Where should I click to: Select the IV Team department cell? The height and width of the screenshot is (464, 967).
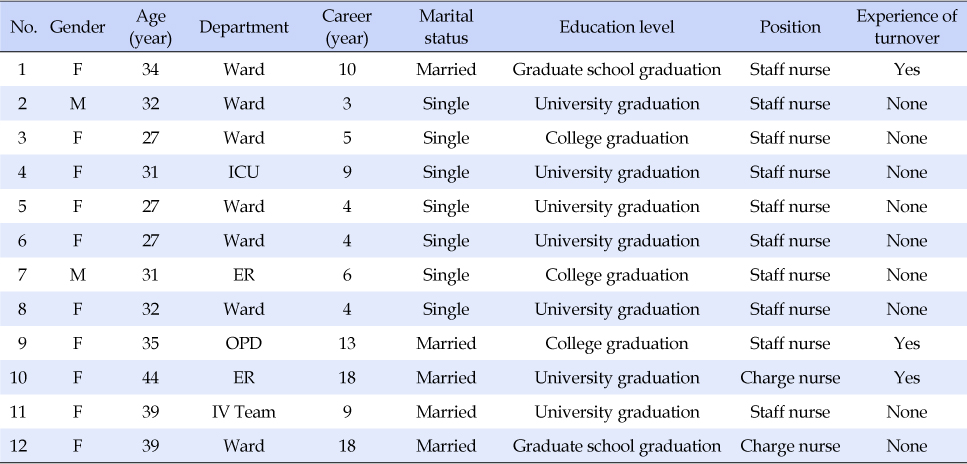coord(244,412)
